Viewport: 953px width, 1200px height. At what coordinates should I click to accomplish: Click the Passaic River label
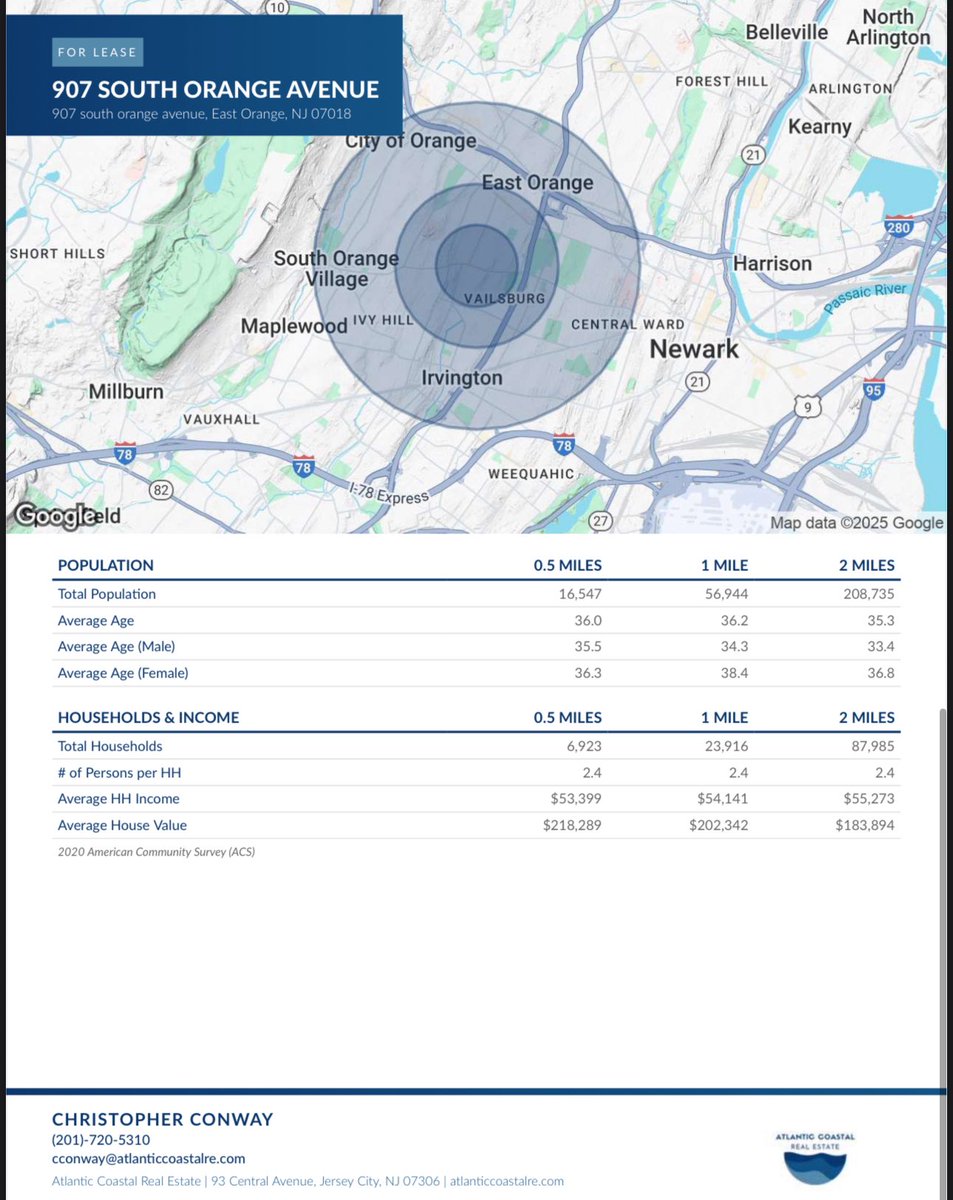tap(865, 298)
